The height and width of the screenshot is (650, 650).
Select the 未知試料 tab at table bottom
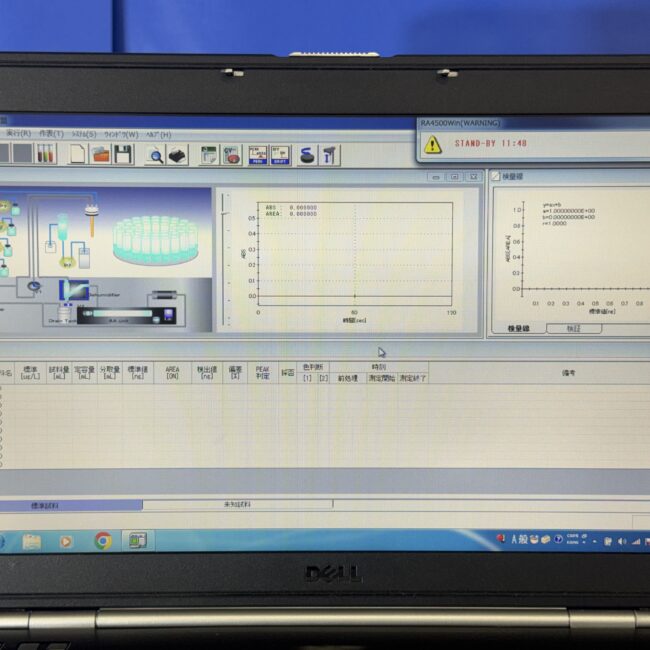238,505
